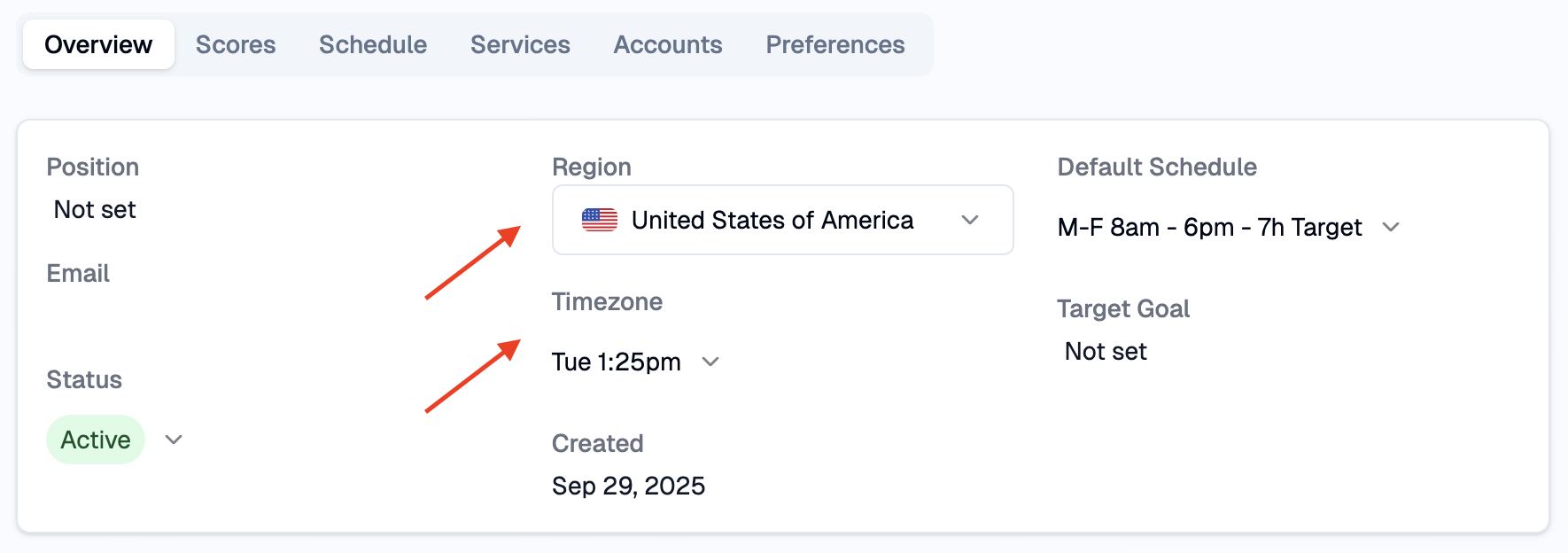The width and height of the screenshot is (1568, 553).
Task: Open the Default Schedule dropdown
Action: tap(1209, 228)
